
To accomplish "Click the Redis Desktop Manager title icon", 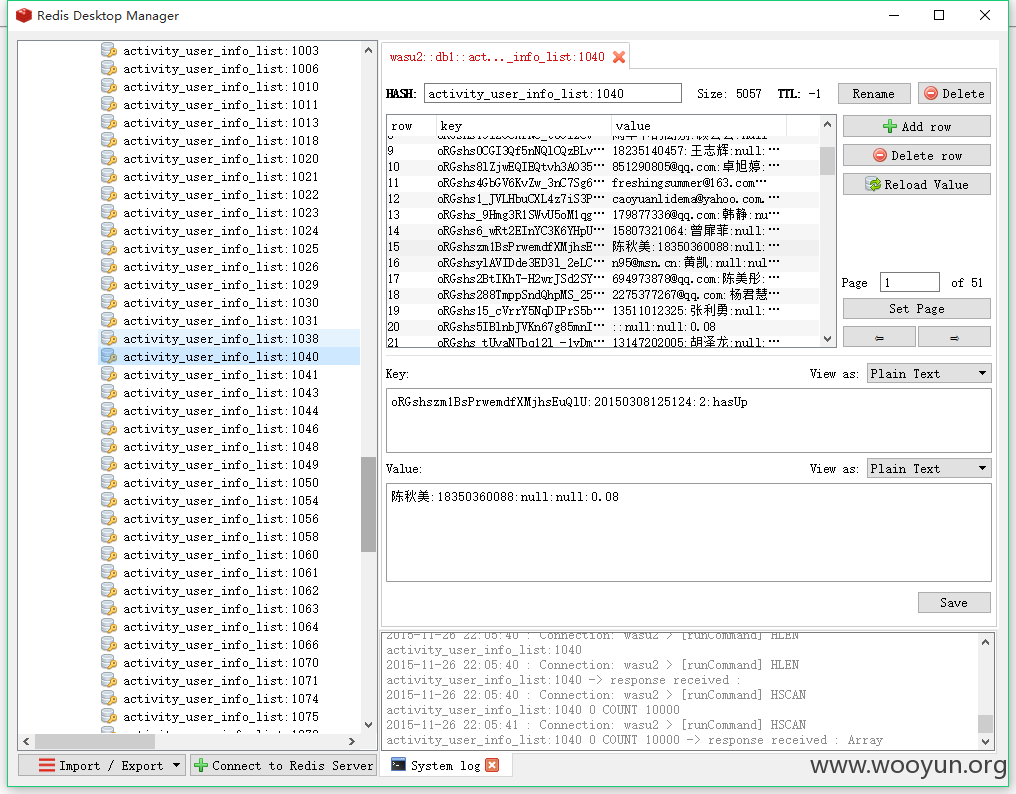I will [23, 15].
